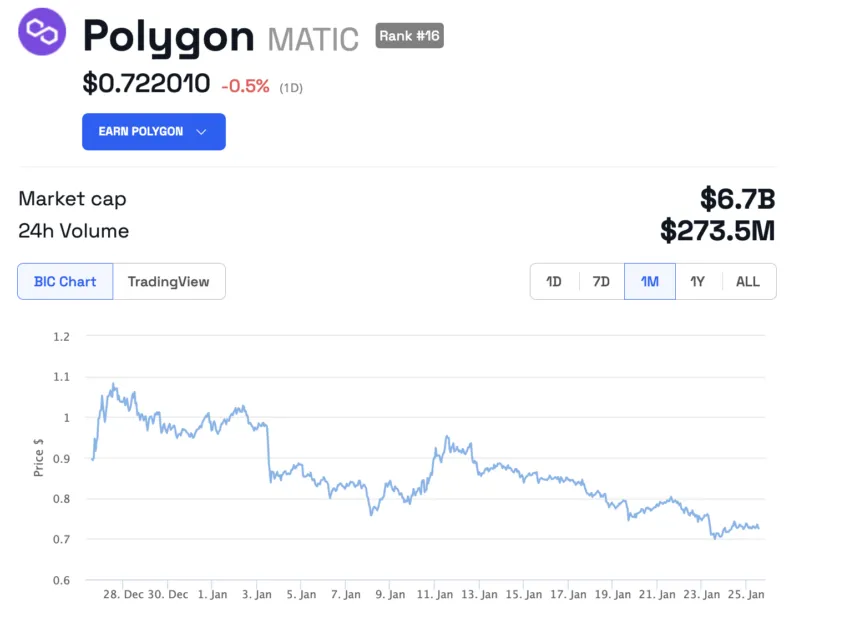Click the Polygon title text
Viewport: 850px width, 626px height.
pos(168,37)
